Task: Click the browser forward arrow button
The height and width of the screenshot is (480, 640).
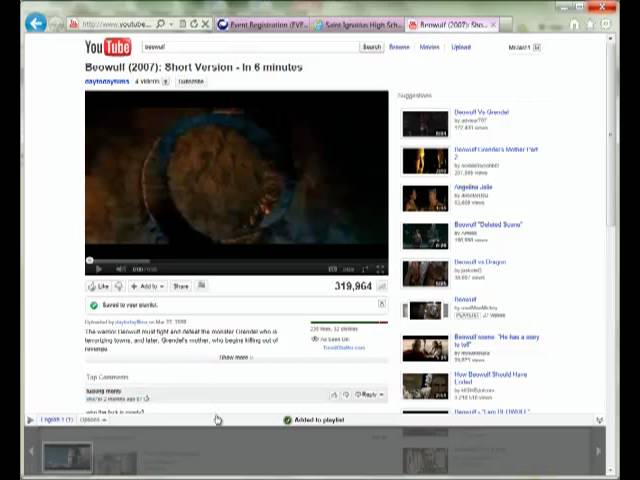Action: (56, 24)
